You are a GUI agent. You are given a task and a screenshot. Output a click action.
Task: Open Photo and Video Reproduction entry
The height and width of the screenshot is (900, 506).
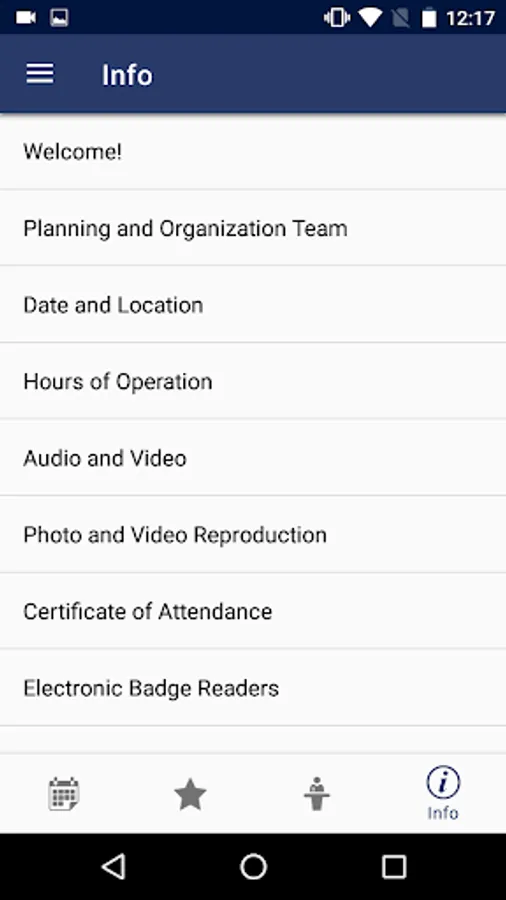pos(253,534)
